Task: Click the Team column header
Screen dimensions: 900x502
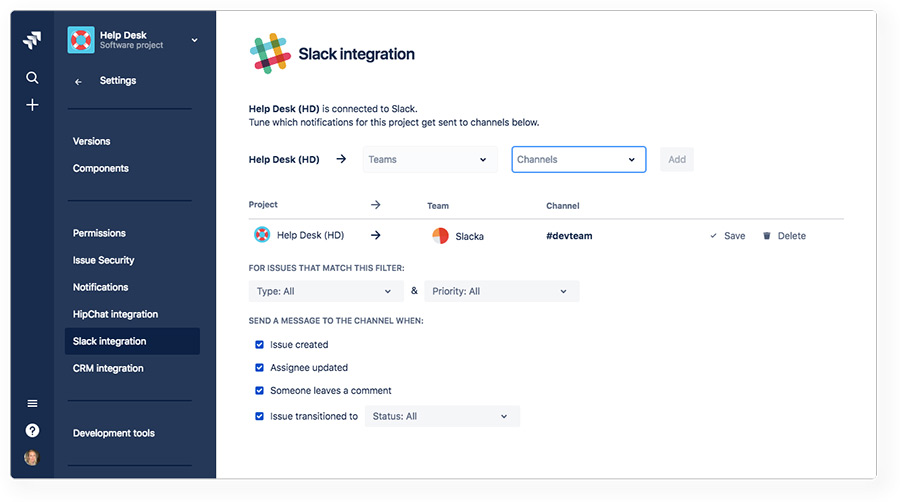Action: (438, 205)
